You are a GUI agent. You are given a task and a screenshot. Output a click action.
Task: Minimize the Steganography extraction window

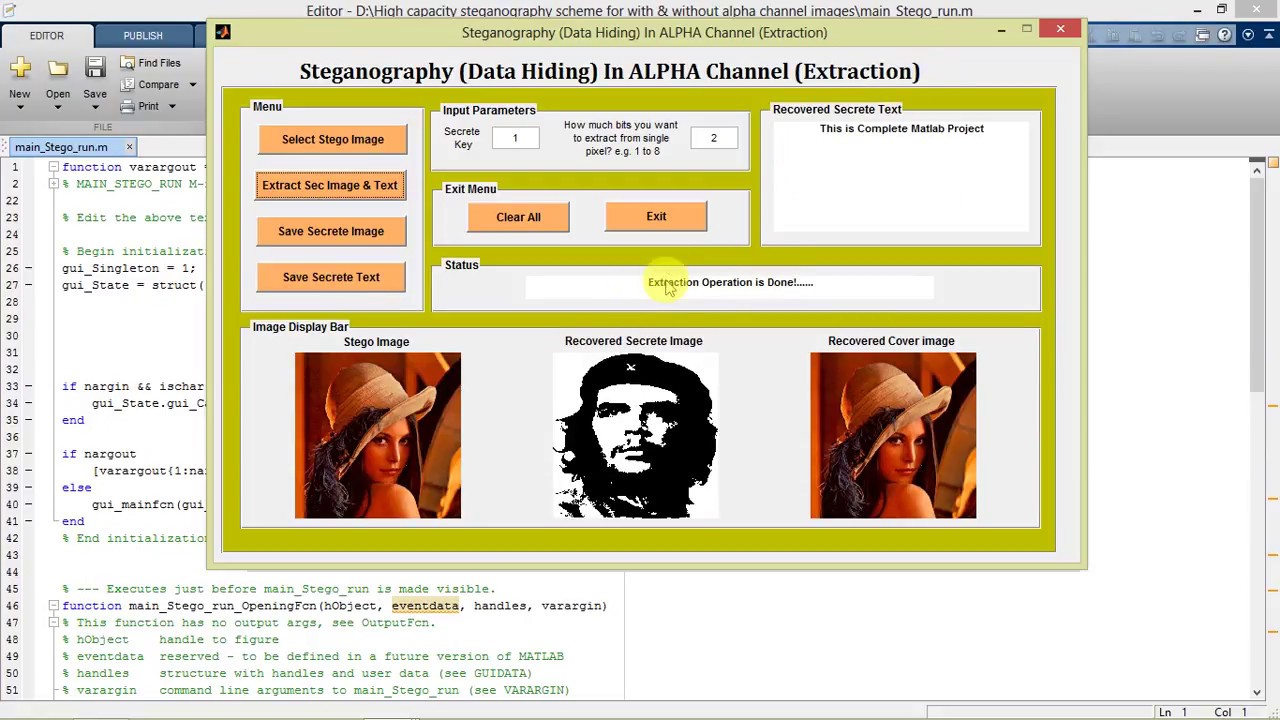(1001, 30)
